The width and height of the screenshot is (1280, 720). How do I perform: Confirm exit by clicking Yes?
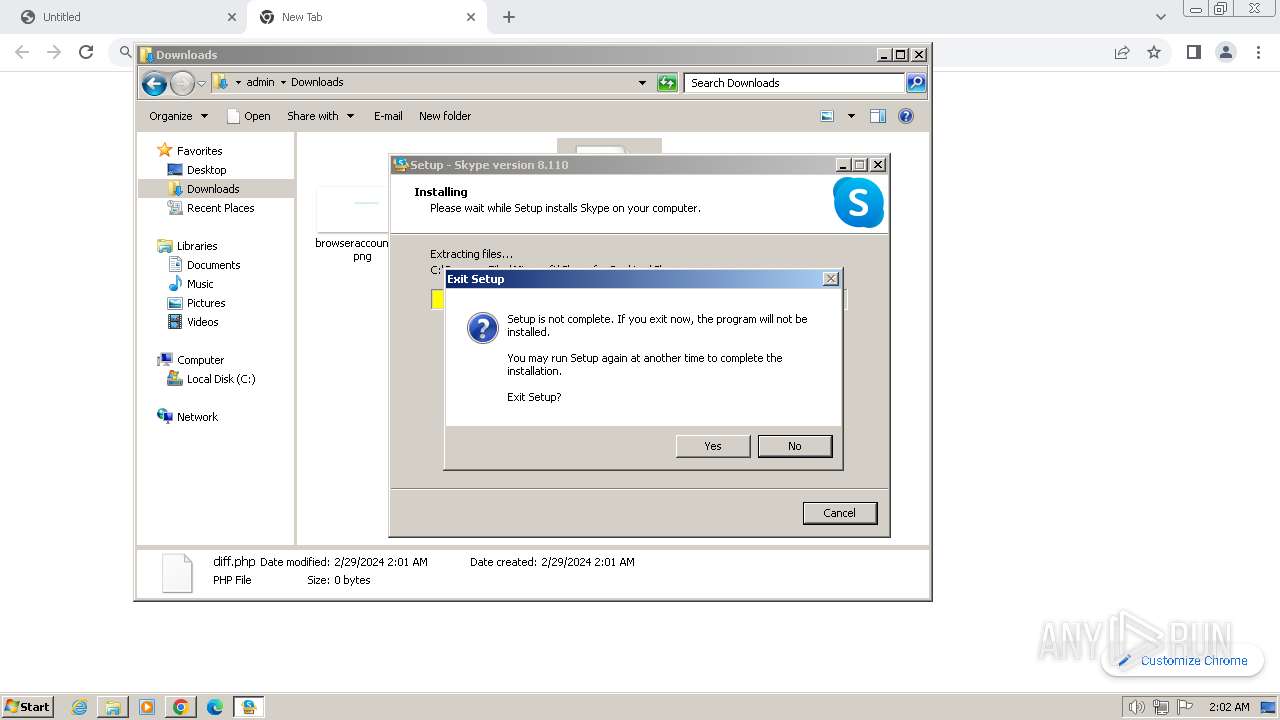(x=713, y=446)
